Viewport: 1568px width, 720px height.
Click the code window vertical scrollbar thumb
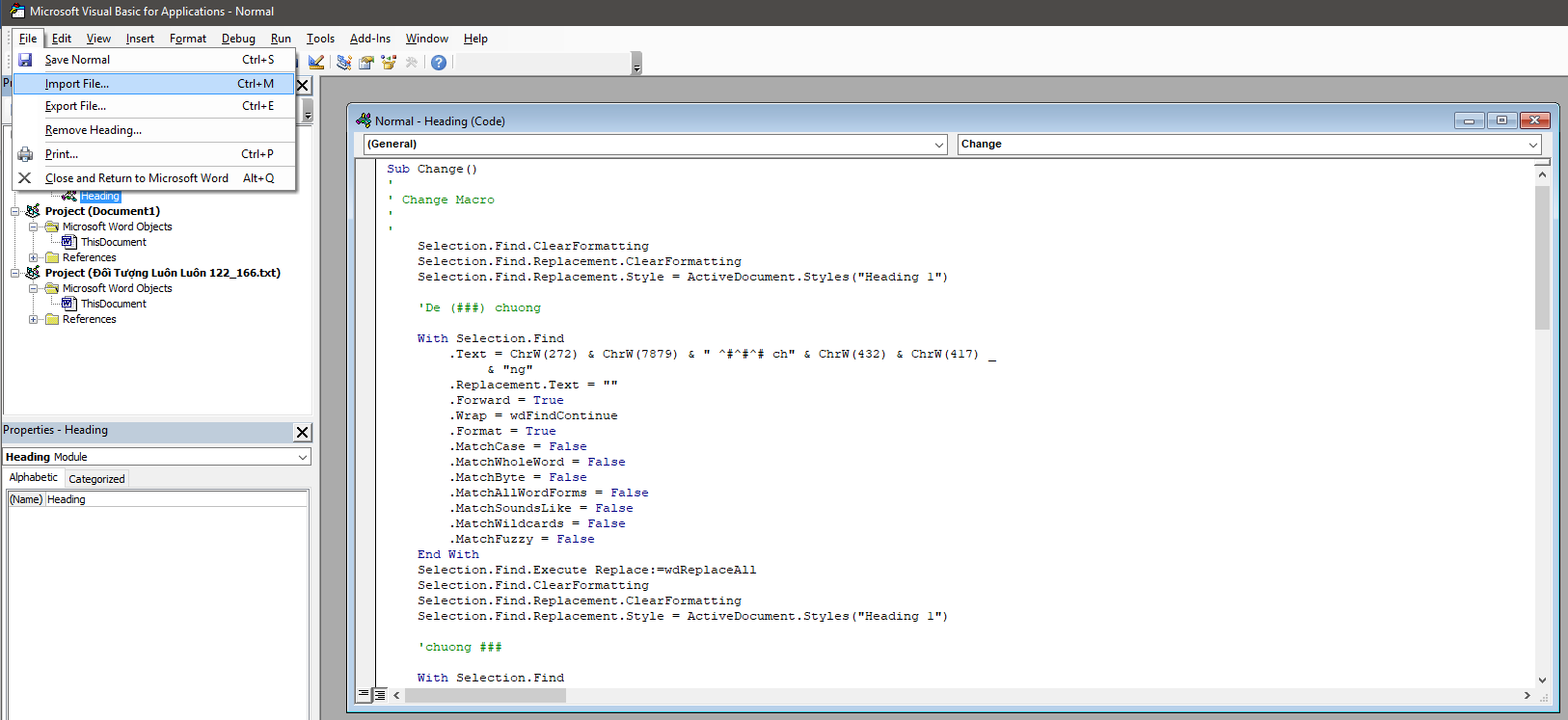tap(1542, 257)
